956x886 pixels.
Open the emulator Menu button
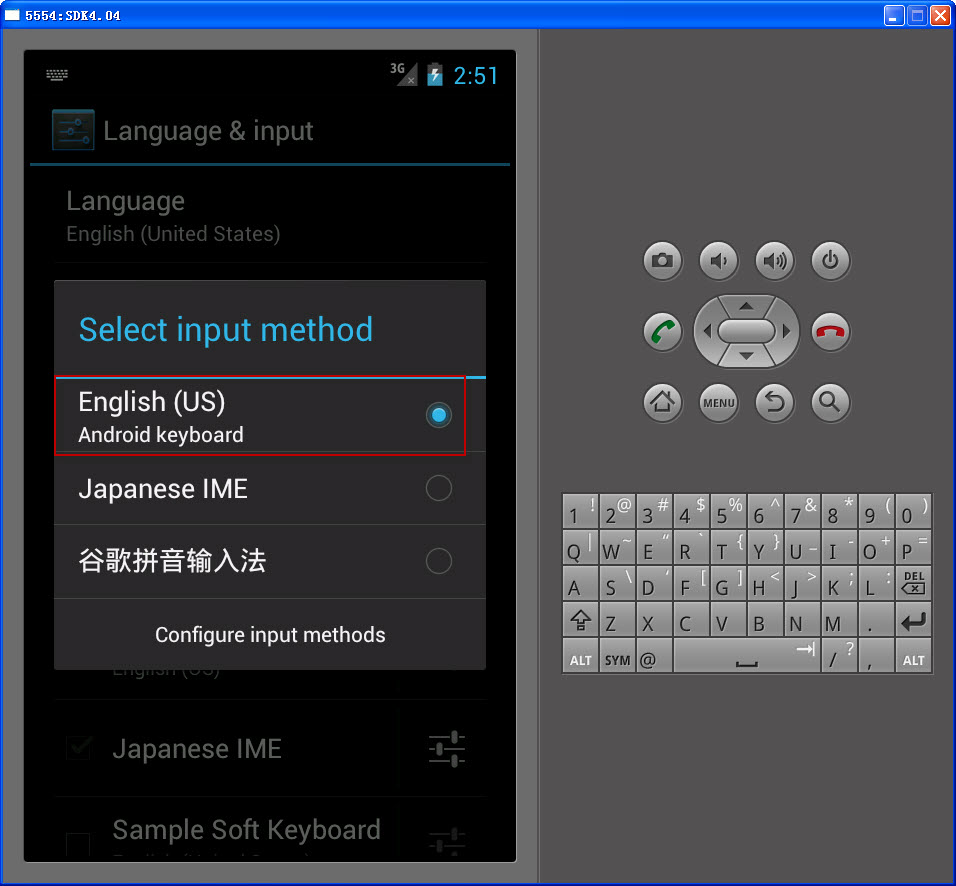pyautogui.click(x=718, y=402)
